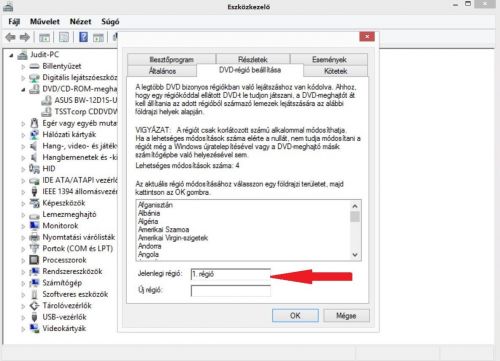Expand the IDE ATA/ATAPI vezérlők node
This screenshot has width=500, height=361.
point(23,181)
